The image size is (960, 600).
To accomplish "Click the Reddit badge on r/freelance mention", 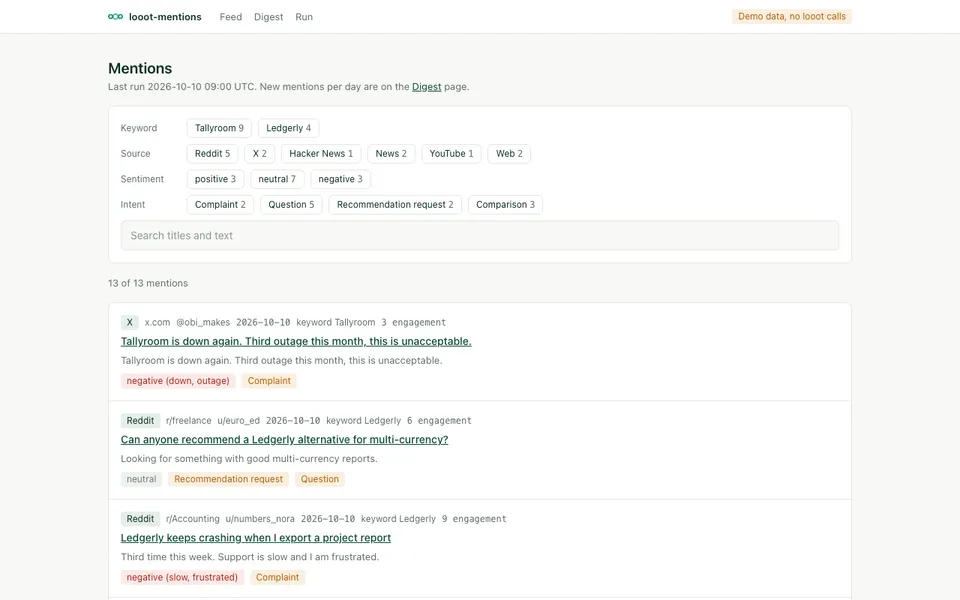I will (140, 421).
